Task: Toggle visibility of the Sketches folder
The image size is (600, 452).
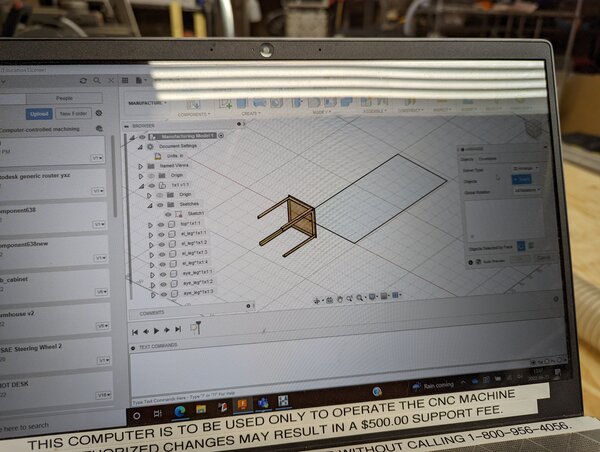Action: [160, 205]
